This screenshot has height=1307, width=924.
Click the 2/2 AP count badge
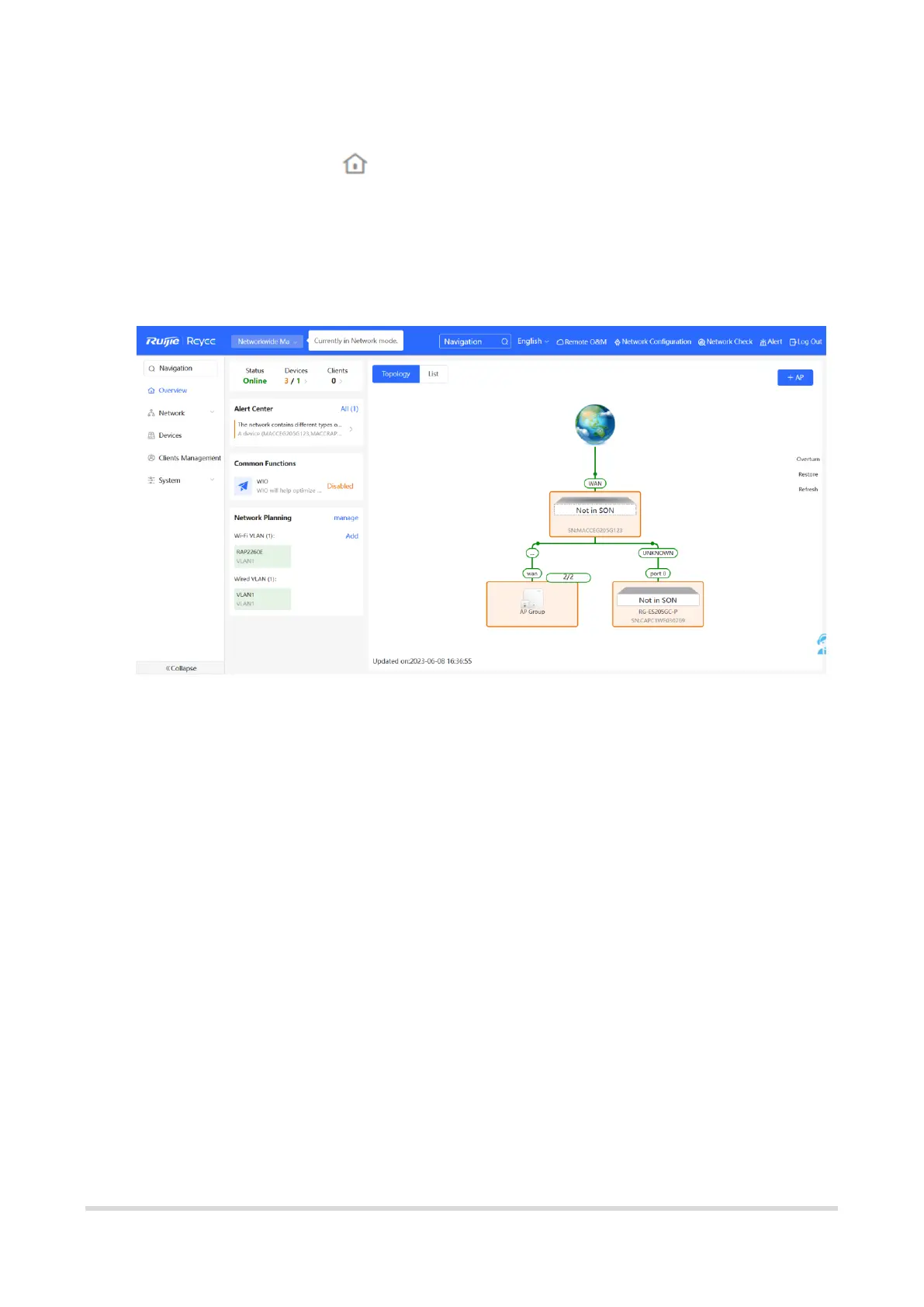click(568, 577)
